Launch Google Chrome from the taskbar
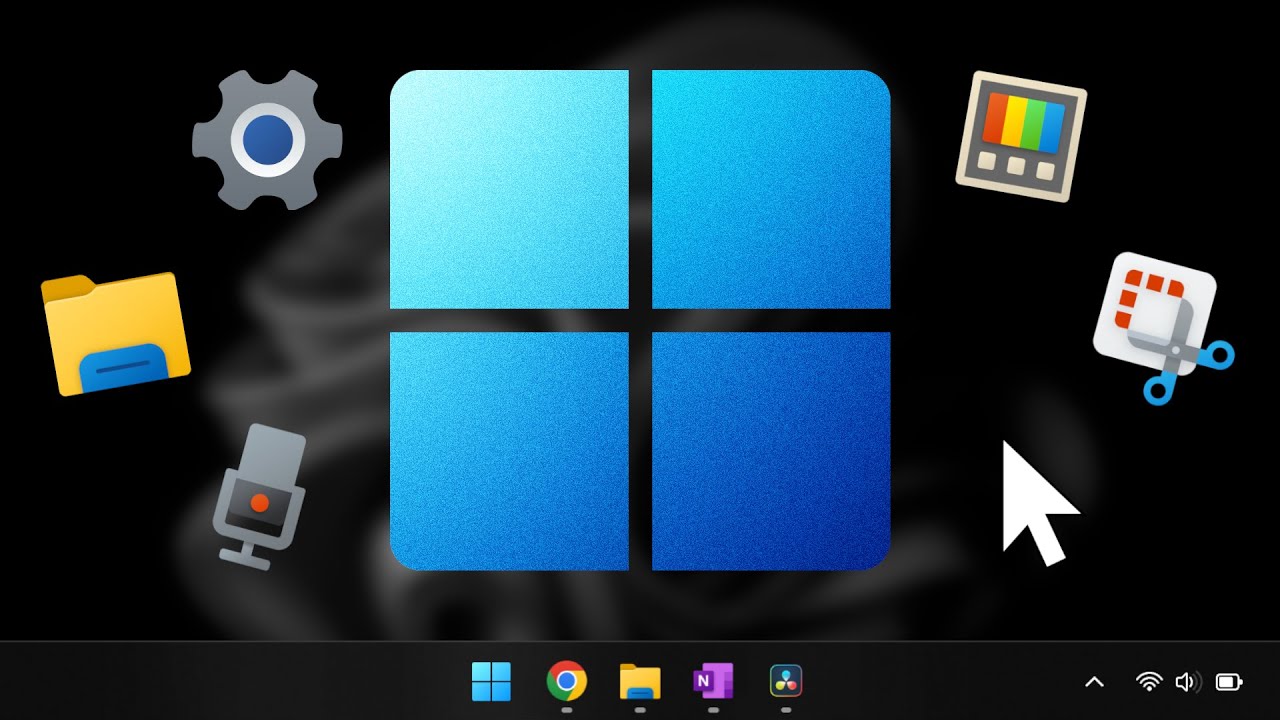 coord(566,682)
